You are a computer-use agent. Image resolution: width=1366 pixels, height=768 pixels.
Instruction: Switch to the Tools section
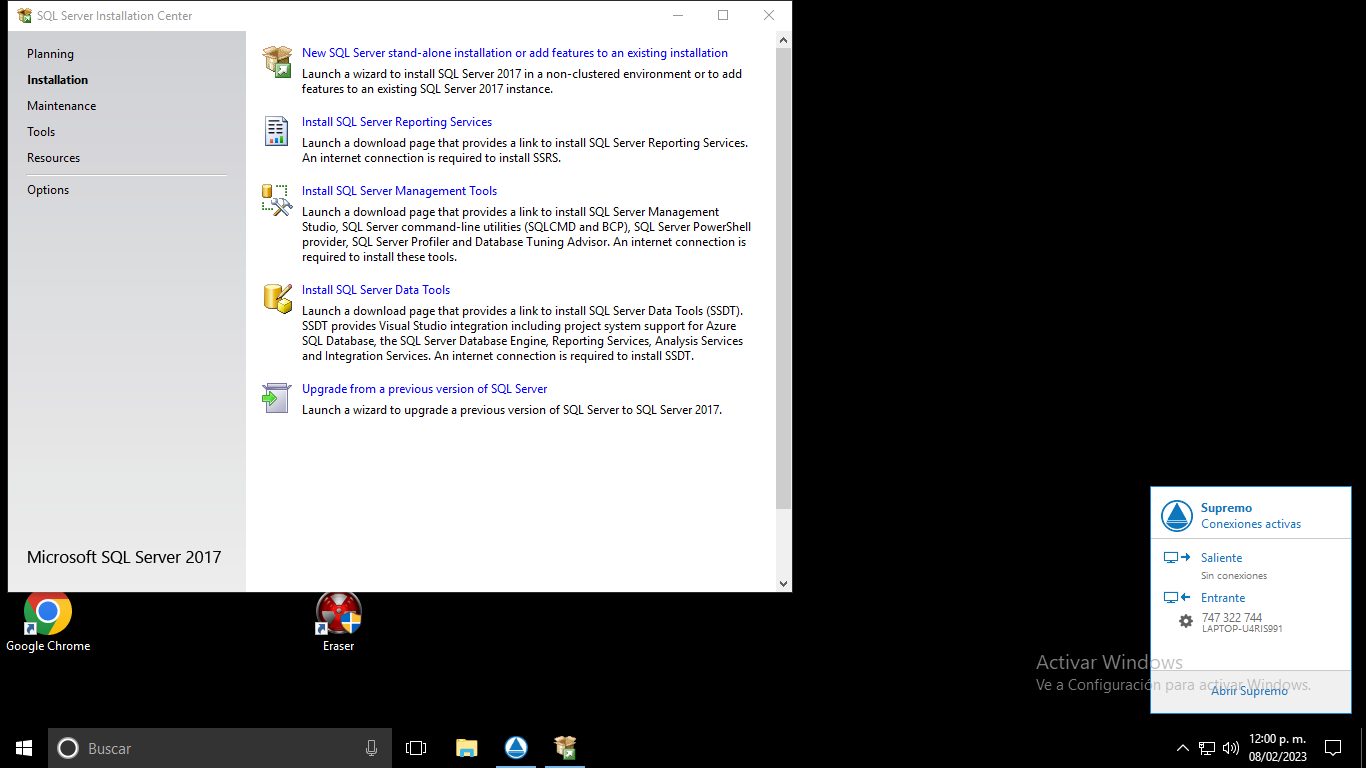41,132
